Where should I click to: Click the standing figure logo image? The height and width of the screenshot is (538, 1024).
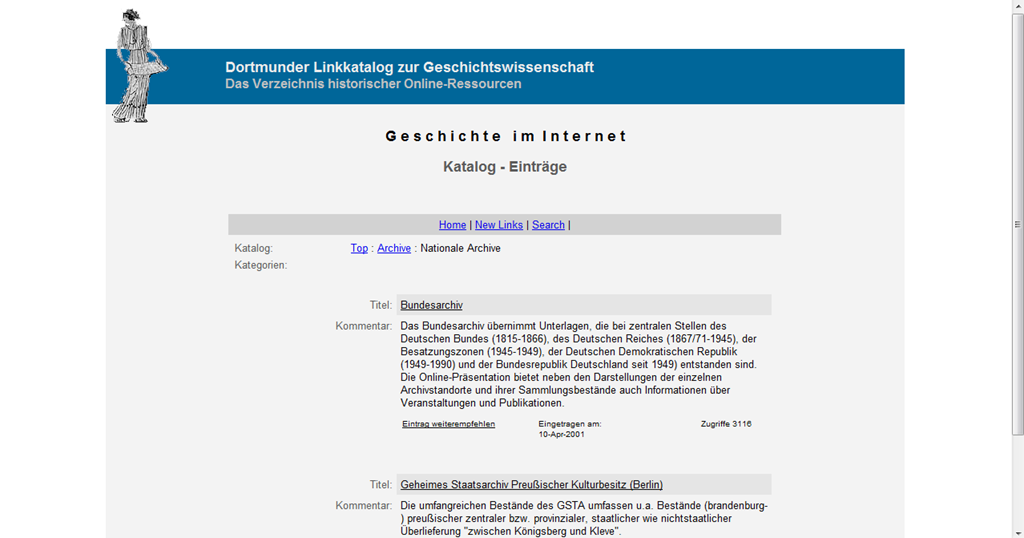pos(139,66)
